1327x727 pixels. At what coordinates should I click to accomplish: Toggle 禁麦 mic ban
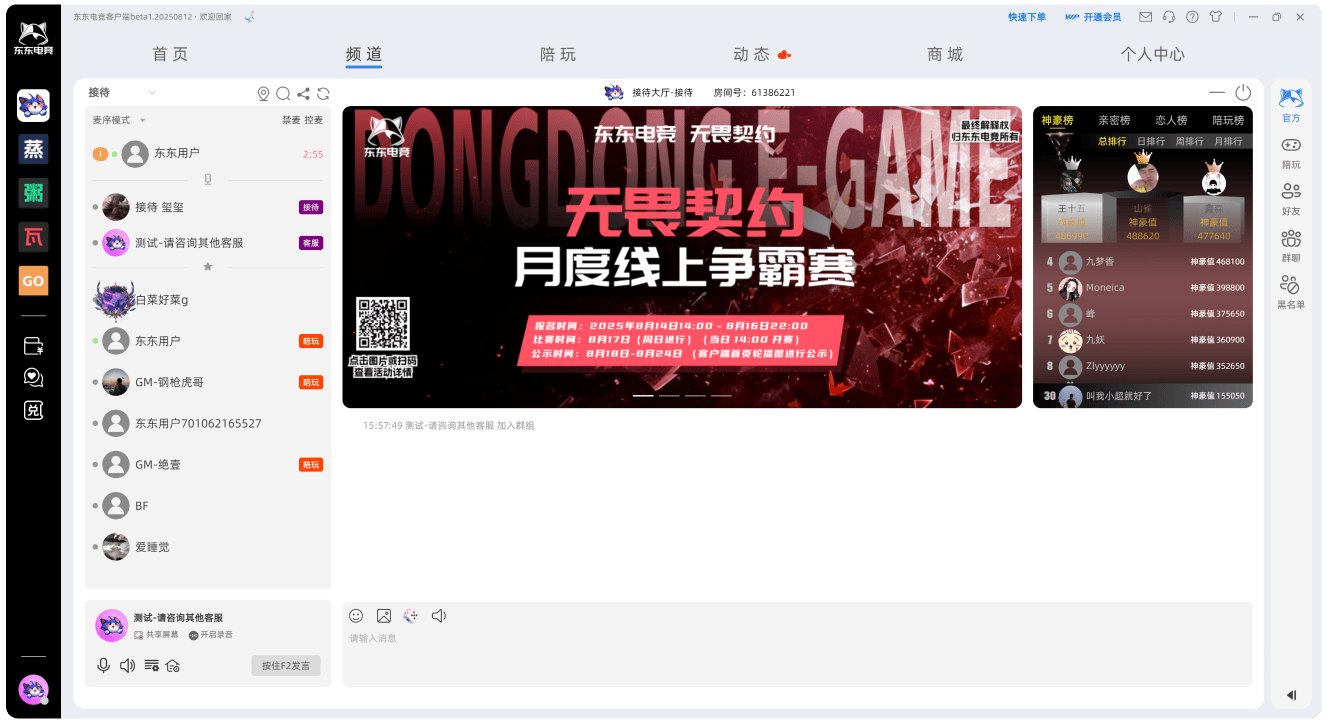pyautogui.click(x=290, y=120)
